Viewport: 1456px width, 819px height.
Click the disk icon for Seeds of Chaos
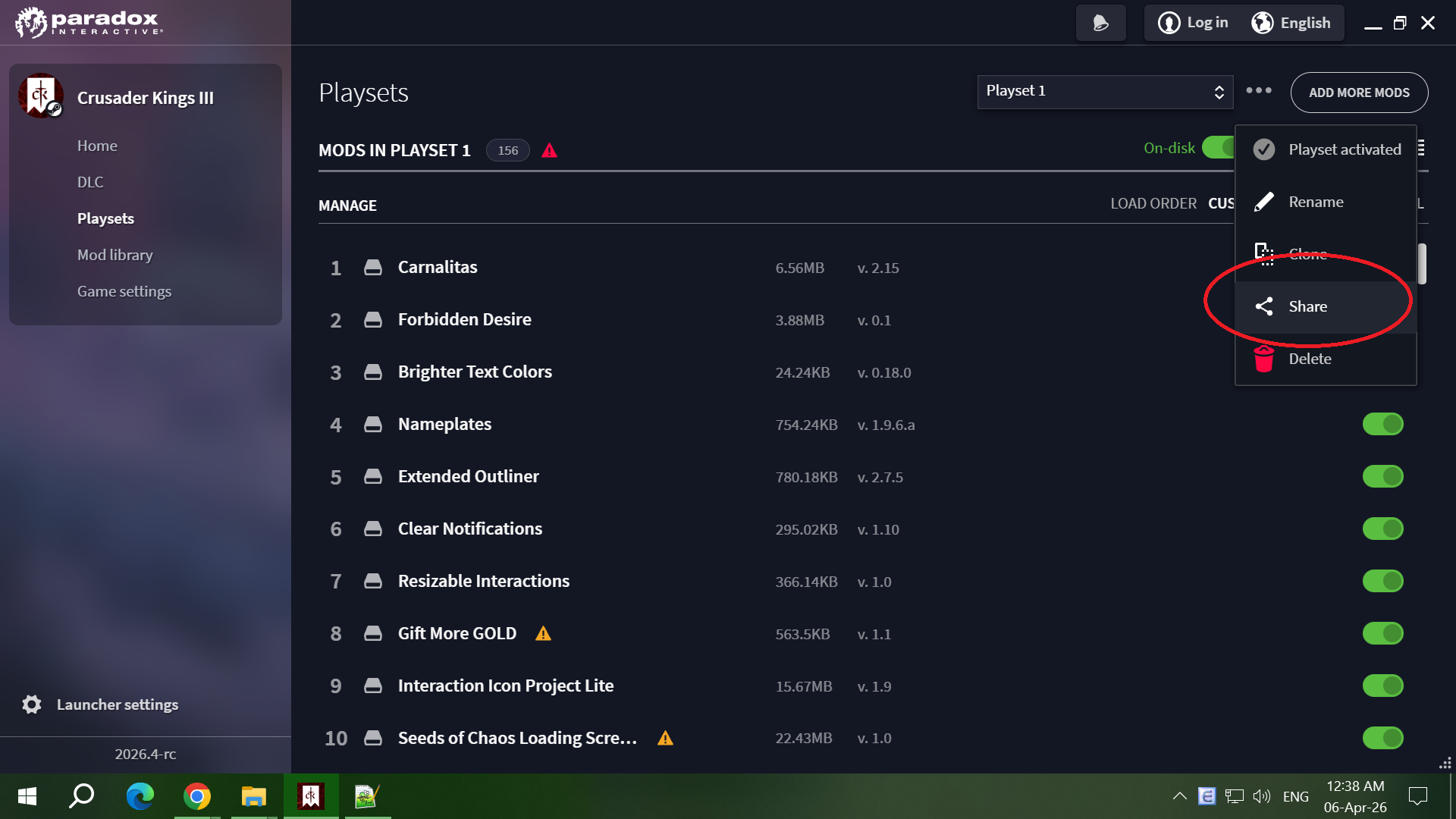point(372,738)
